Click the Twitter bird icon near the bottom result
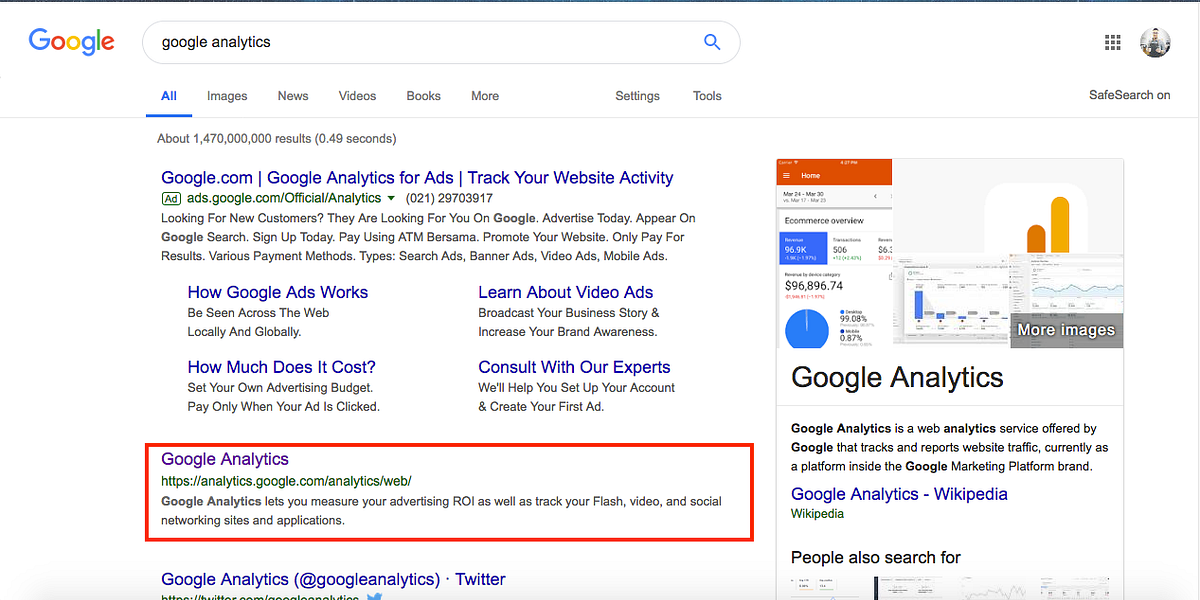1200x600 pixels. point(374,595)
